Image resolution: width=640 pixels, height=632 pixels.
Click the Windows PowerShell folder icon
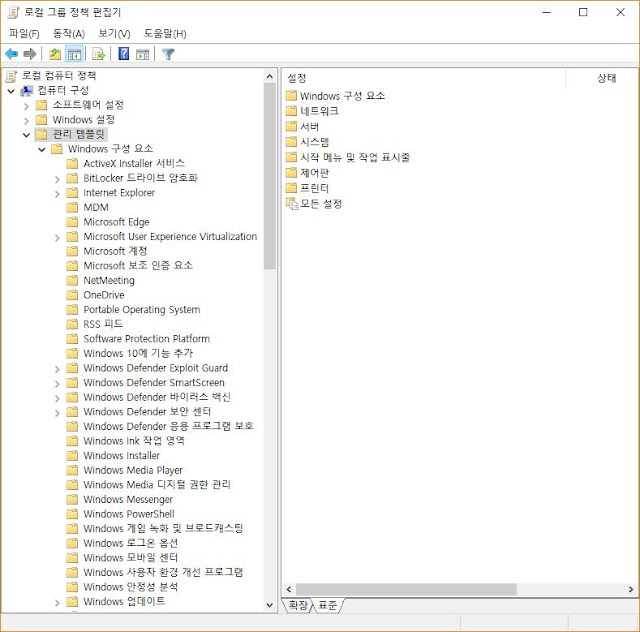pyautogui.click(x=72, y=514)
